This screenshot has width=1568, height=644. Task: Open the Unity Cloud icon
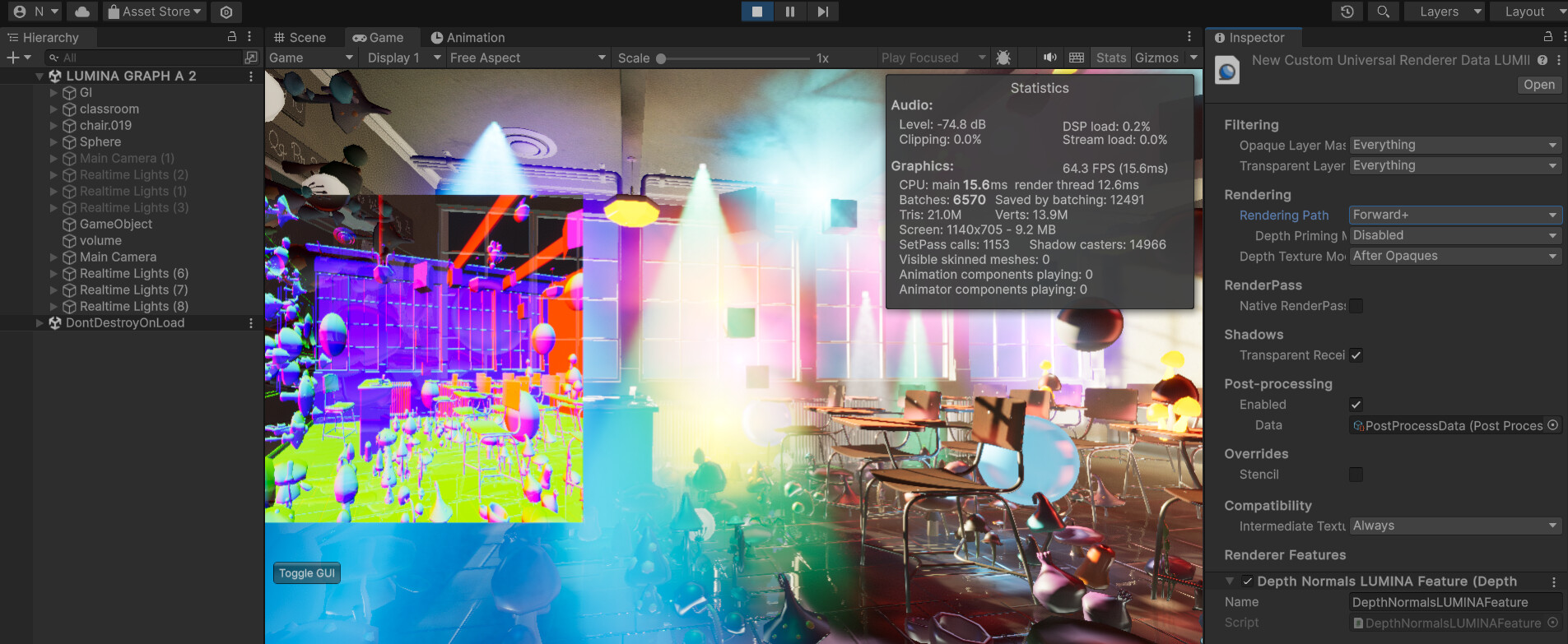pos(82,12)
